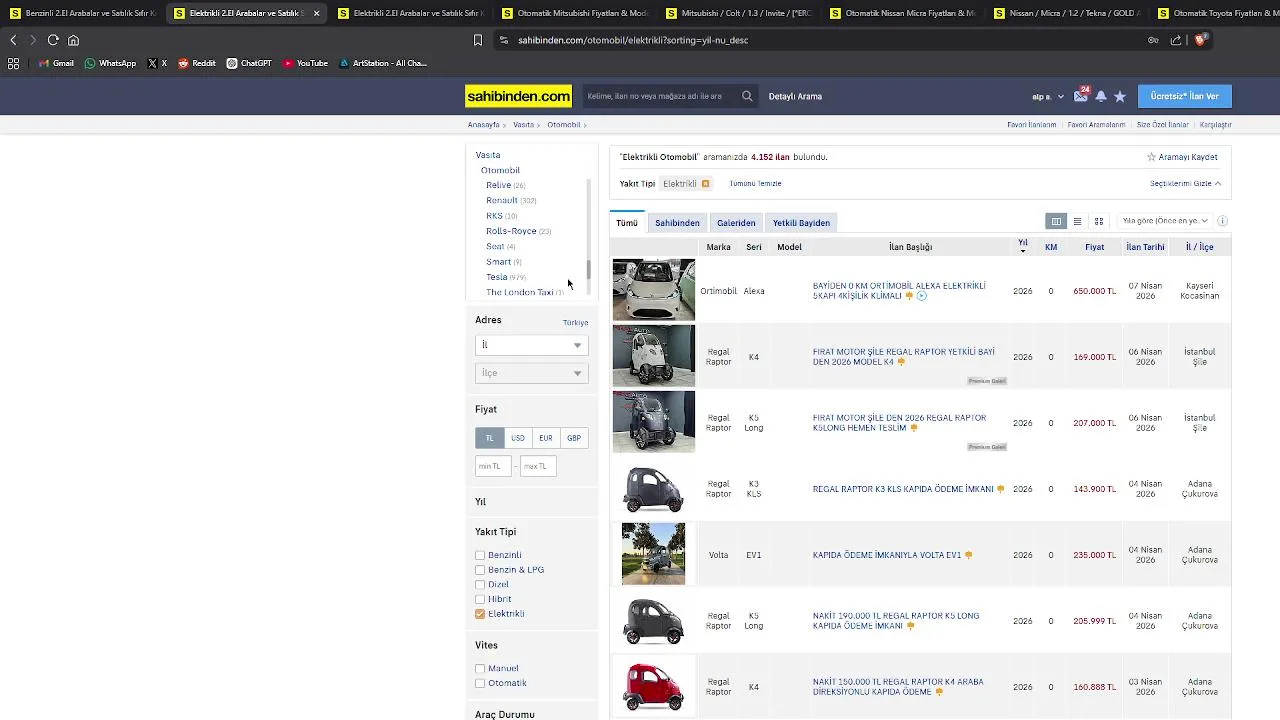Viewport: 1280px width, 720px height.
Task: Collapse filters with Seçtiklerimi Gizle
Action: pos(1185,184)
